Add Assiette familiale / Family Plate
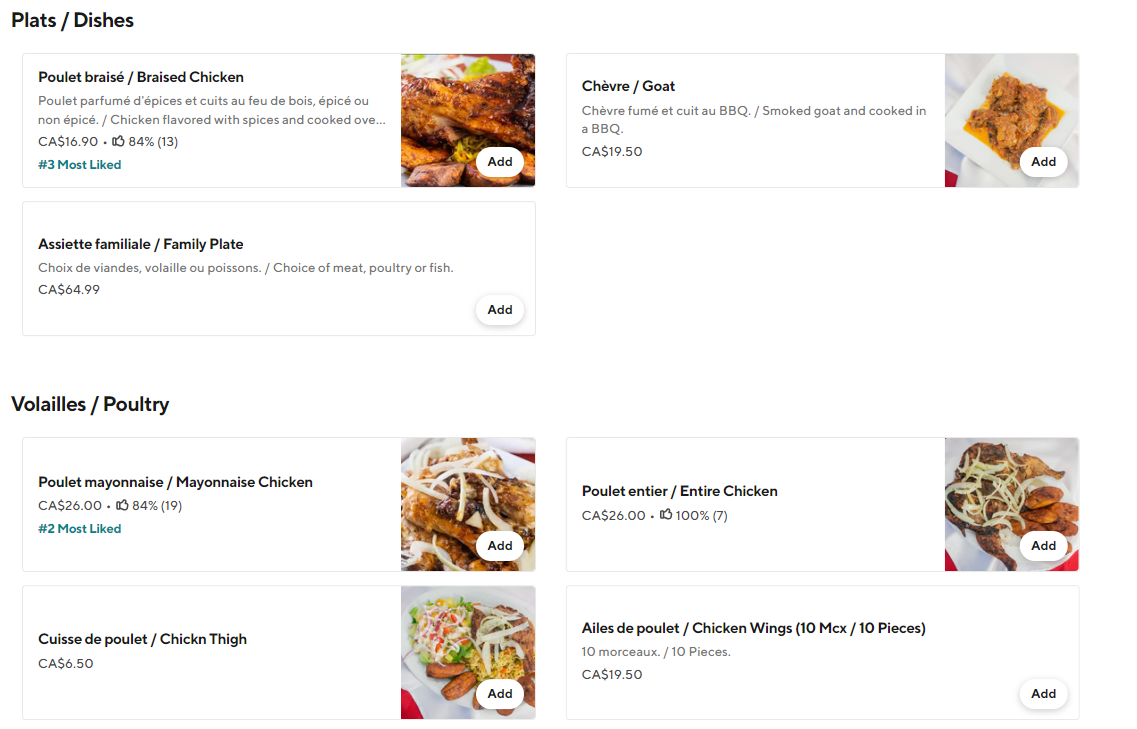 [x=500, y=310]
